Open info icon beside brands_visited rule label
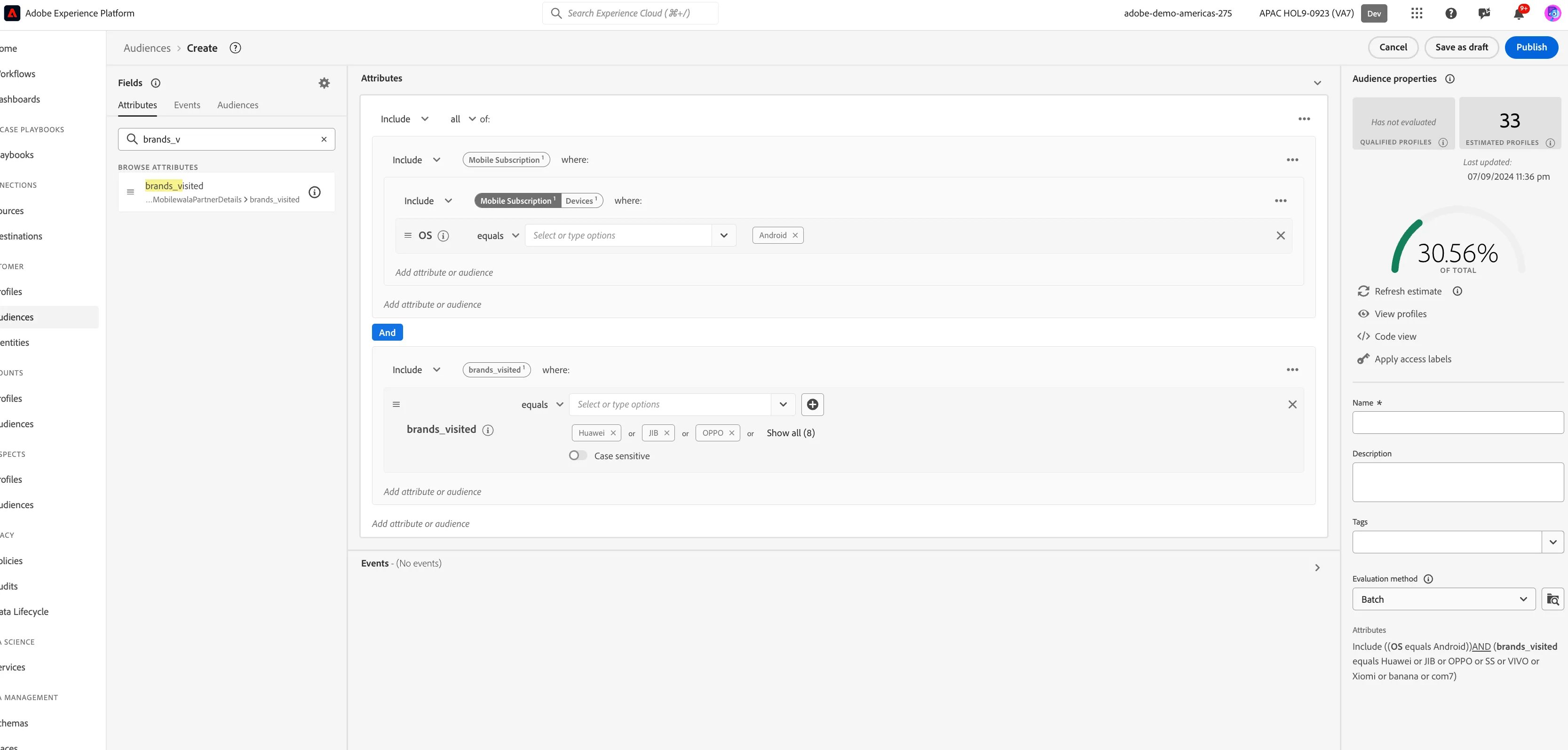The width and height of the screenshot is (1568, 750). click(488, 430)
